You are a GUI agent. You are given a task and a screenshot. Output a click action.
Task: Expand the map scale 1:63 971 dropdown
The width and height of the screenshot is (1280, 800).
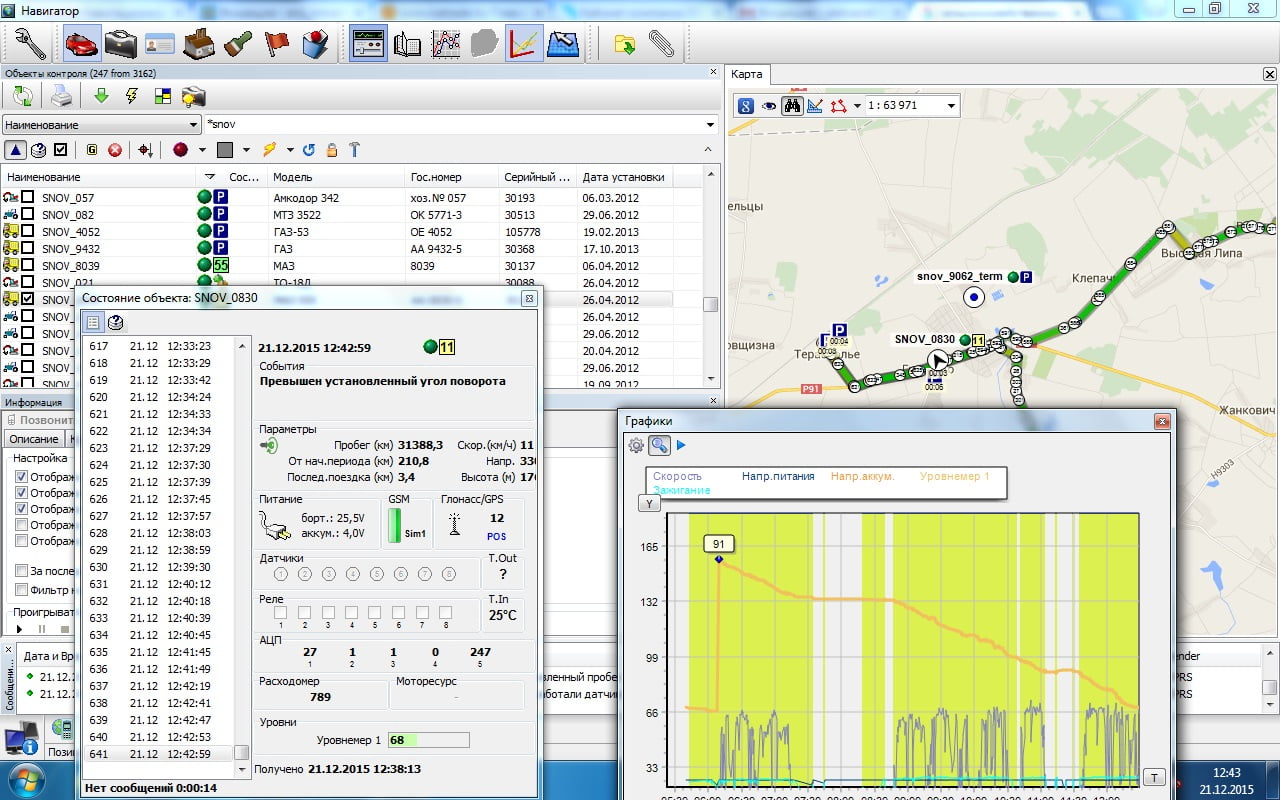point(951,105)
